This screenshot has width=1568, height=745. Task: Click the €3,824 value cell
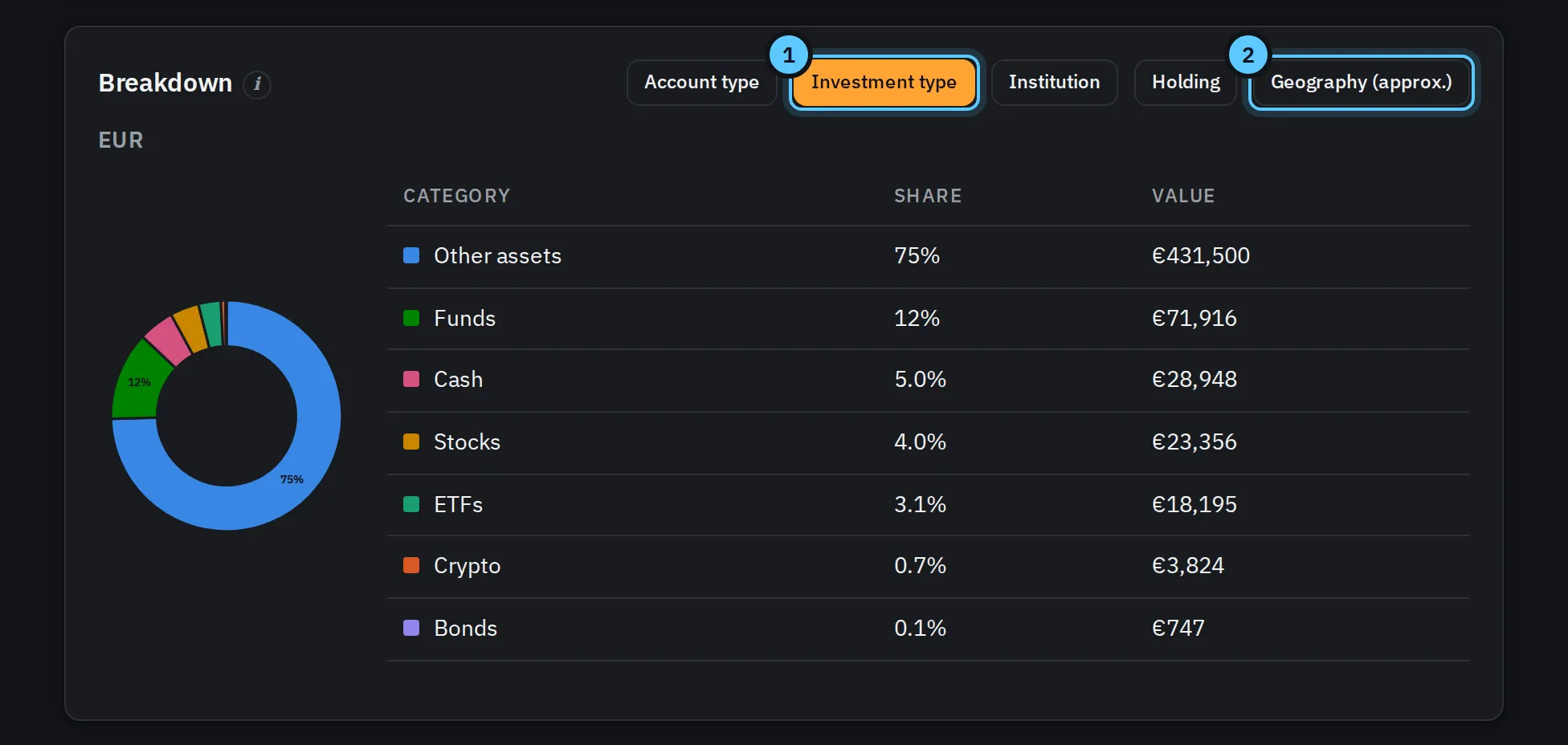(1188, 565)
